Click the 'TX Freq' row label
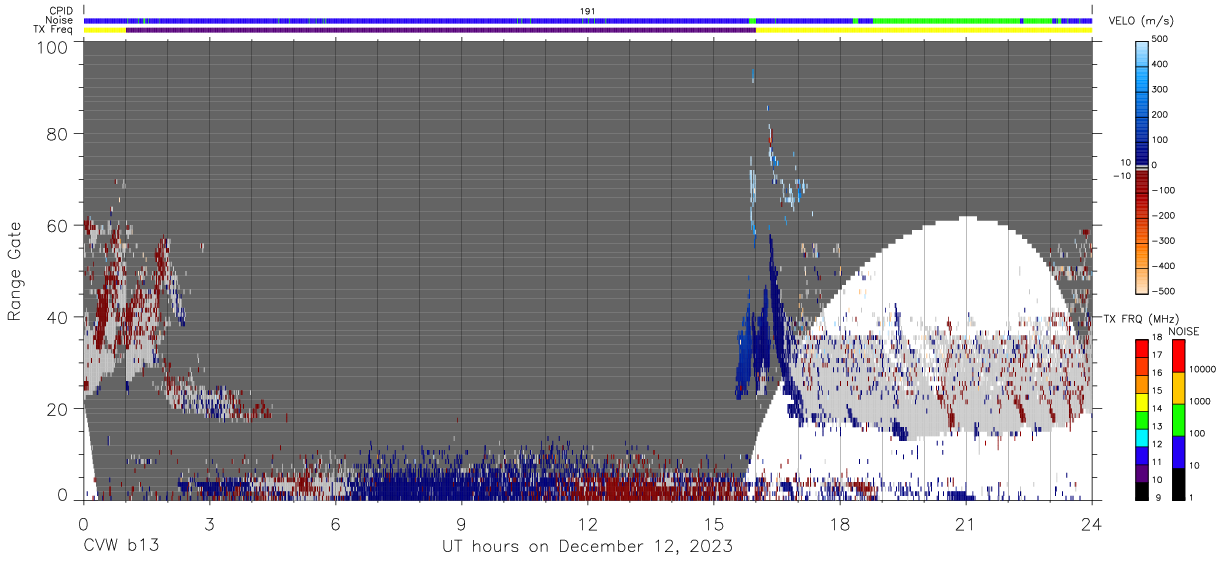Image resolution: width=1228 pixels, height=567 pixels. [x=53, y=29]
